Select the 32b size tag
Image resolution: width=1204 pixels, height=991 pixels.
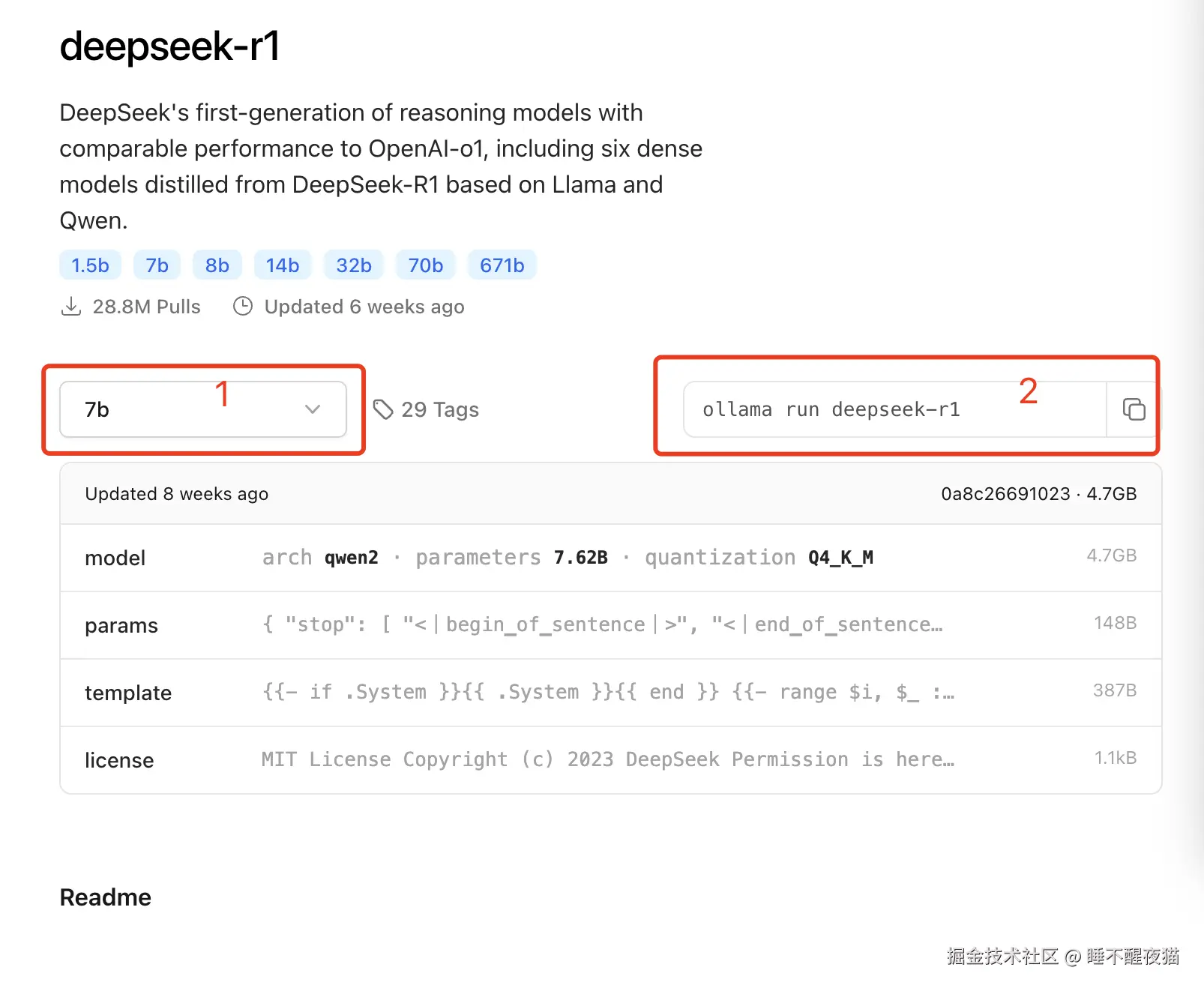(x=353, y=265)
